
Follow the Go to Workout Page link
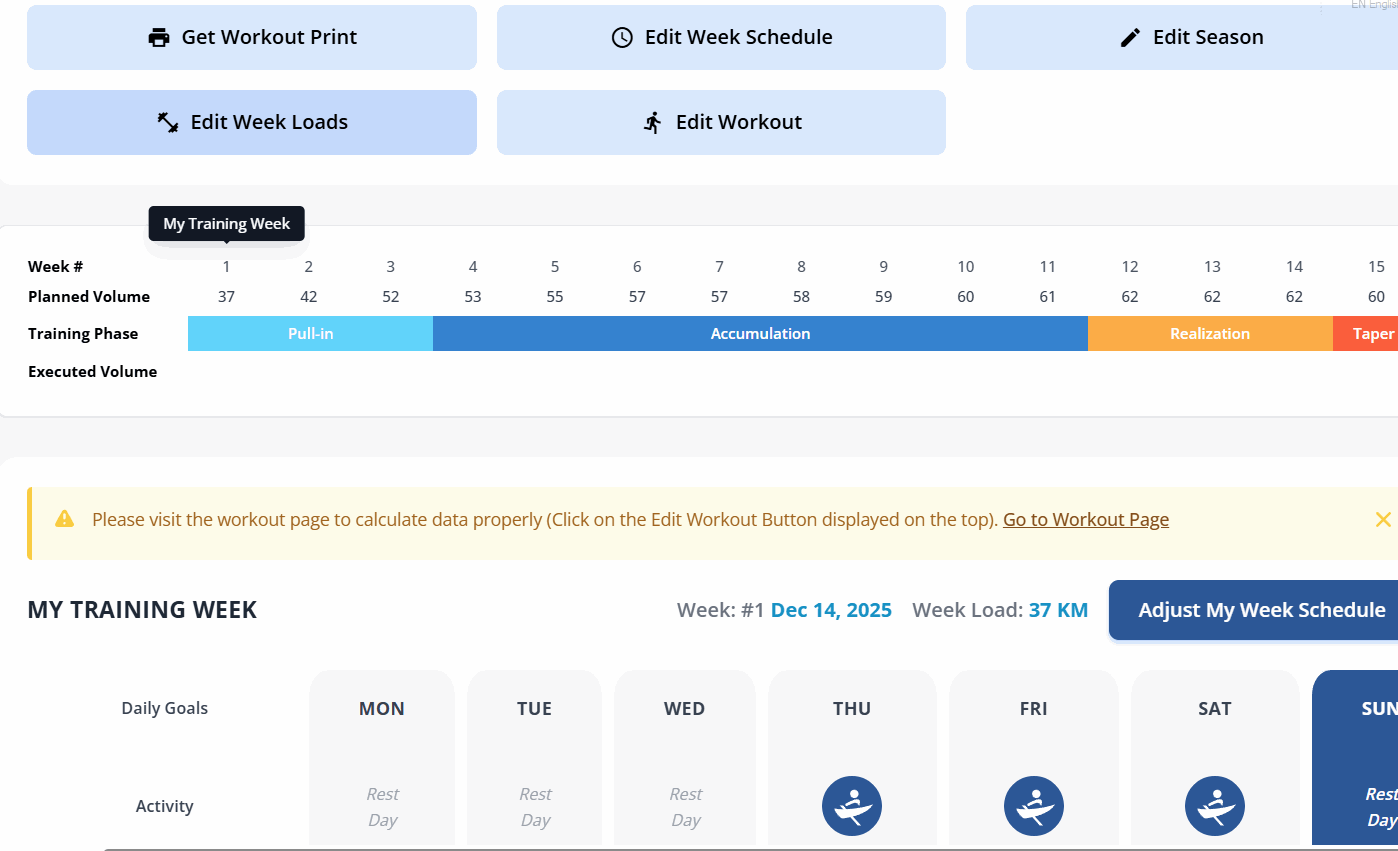(x=1085, y=519)
